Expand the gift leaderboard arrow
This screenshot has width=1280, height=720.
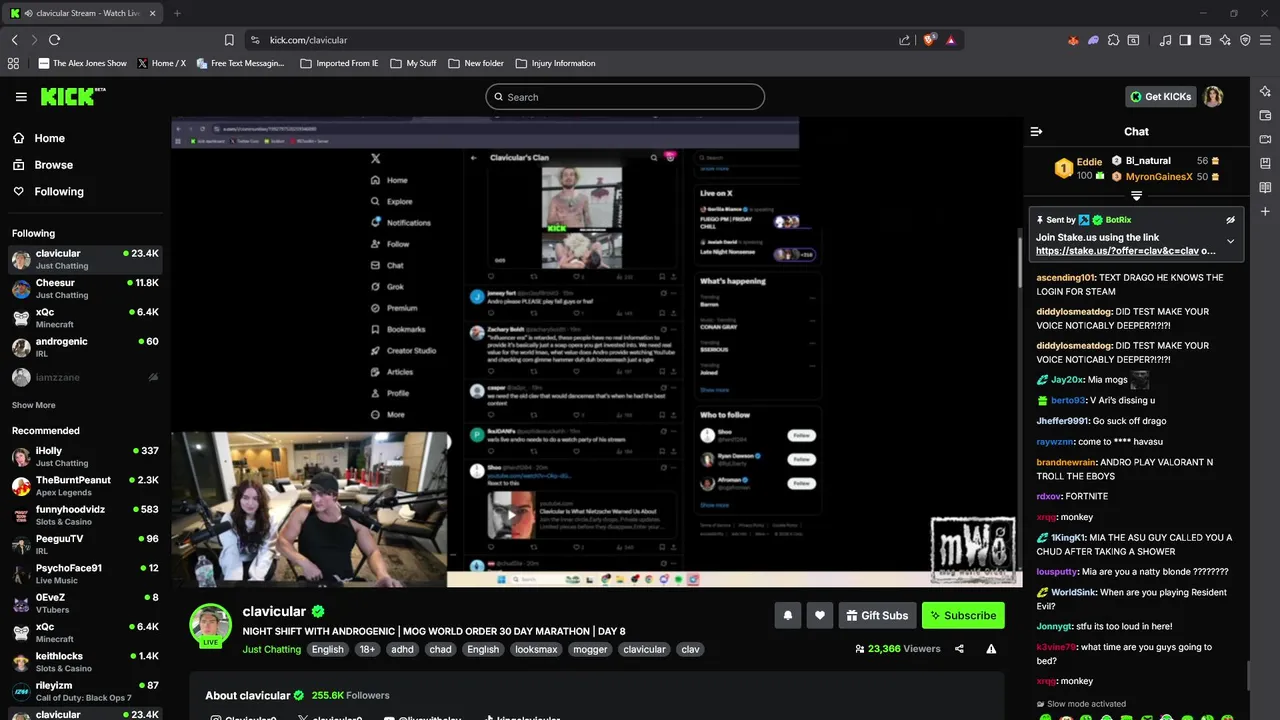click(x=1136, y=196)
